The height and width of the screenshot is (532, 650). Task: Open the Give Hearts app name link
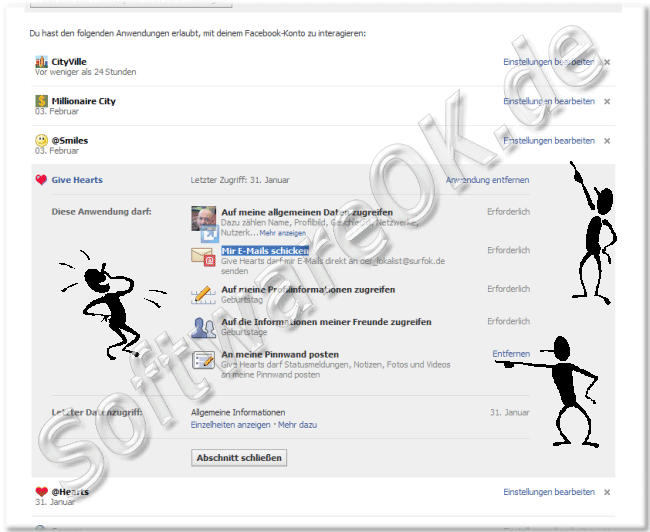(x=77, y=180)
